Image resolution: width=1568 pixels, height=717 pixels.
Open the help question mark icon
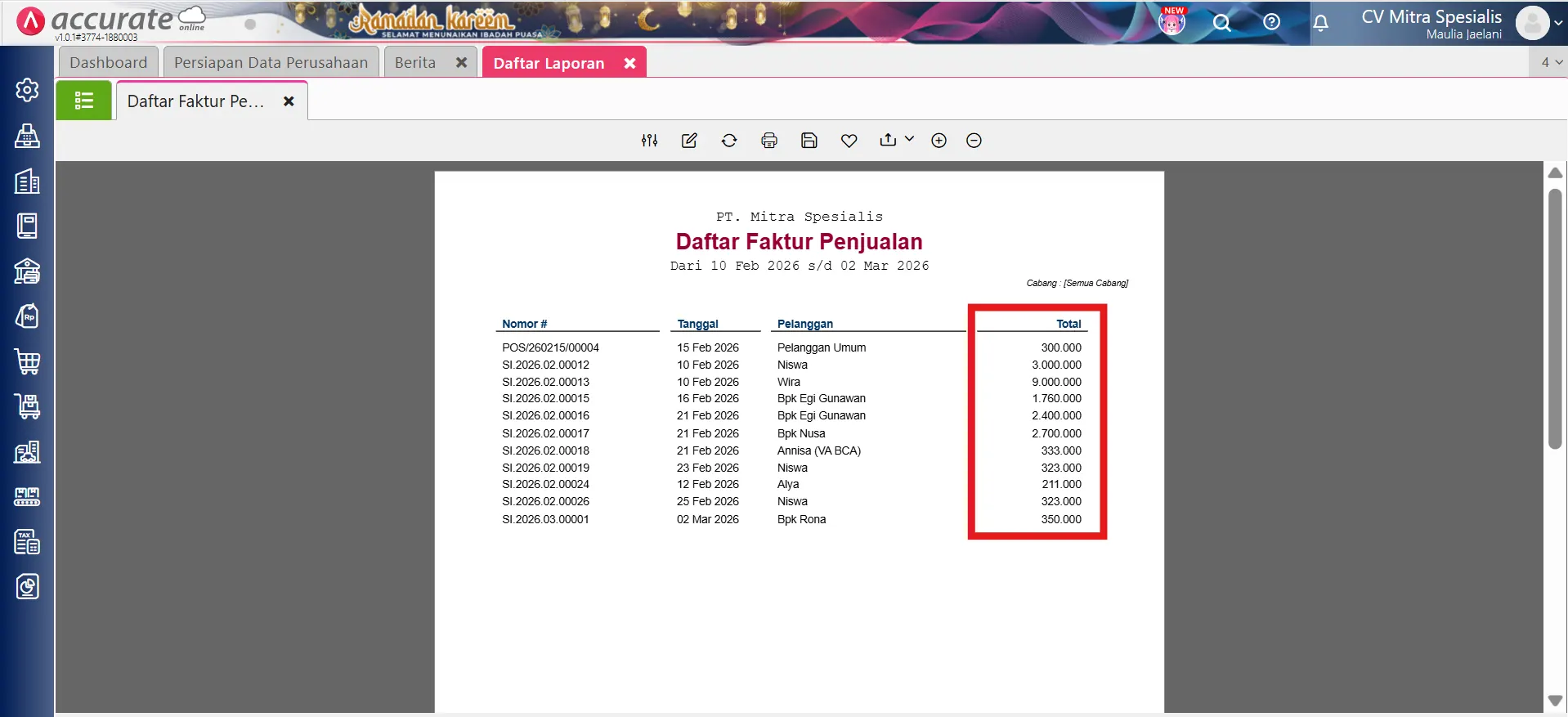pyautogui.click(x=1271, y=22)
